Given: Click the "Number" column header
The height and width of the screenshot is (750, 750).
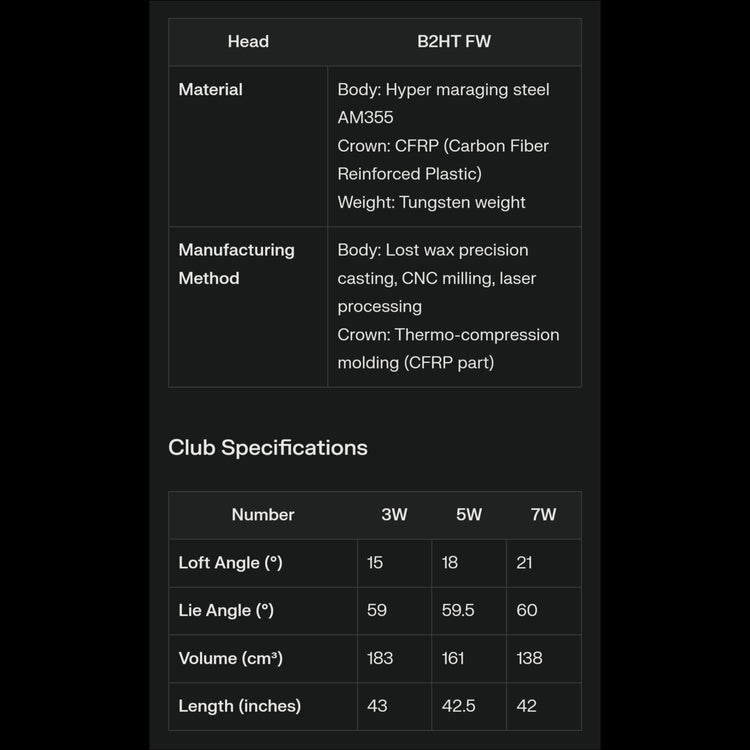Looking at the screenshot, I should coord(263,515).
